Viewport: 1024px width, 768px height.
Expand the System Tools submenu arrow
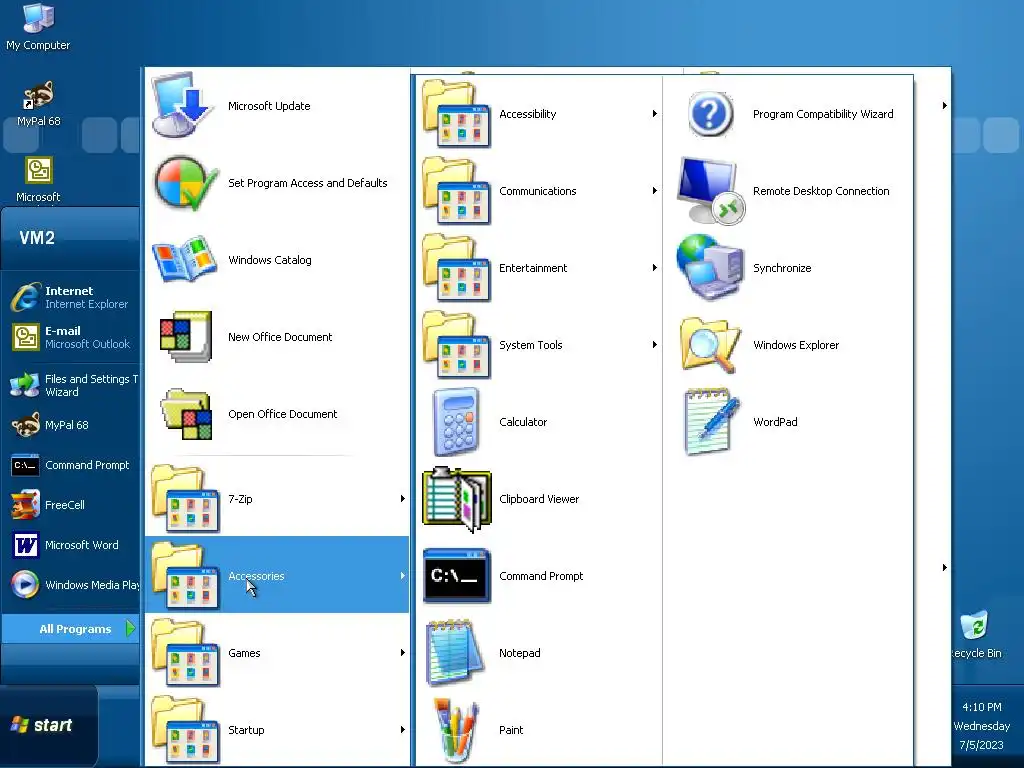[654, 345]
